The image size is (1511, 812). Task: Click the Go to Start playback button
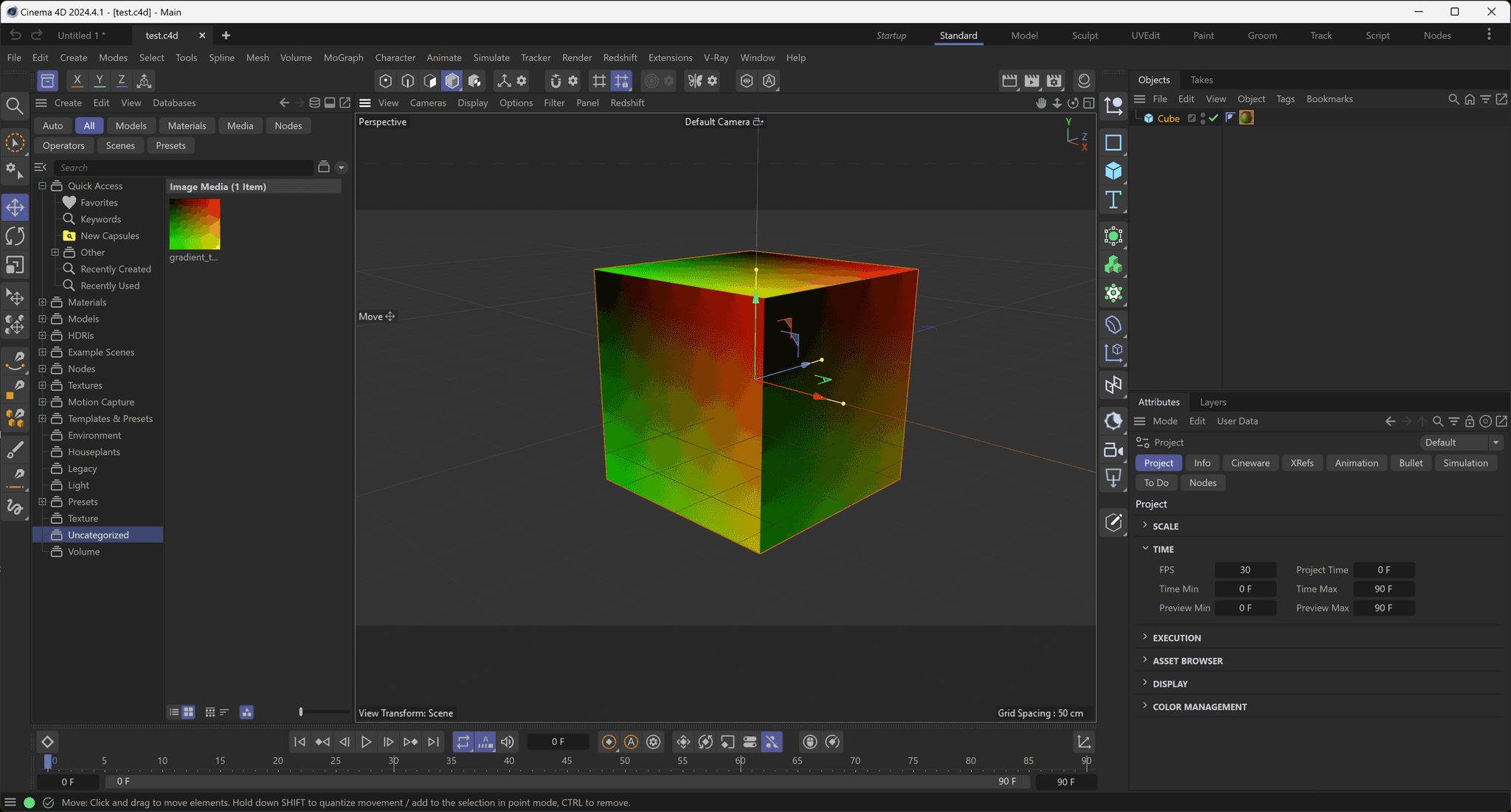point(300,742)
